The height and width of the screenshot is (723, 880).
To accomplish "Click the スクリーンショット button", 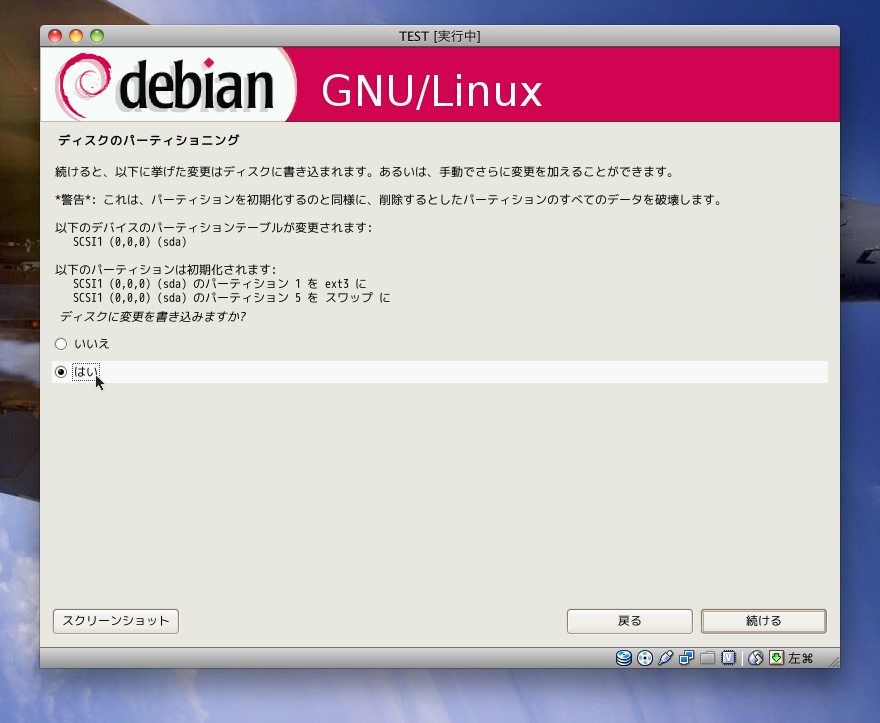I will coord(116,621).
